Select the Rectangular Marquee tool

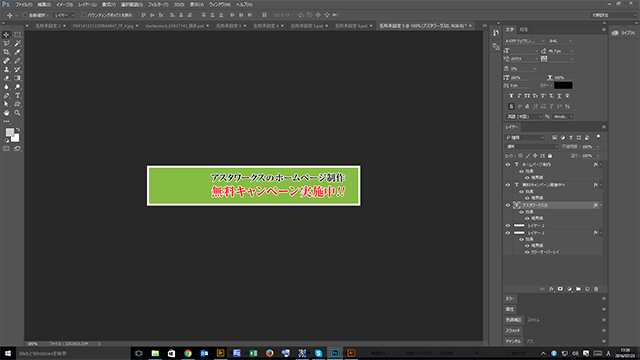18,35
